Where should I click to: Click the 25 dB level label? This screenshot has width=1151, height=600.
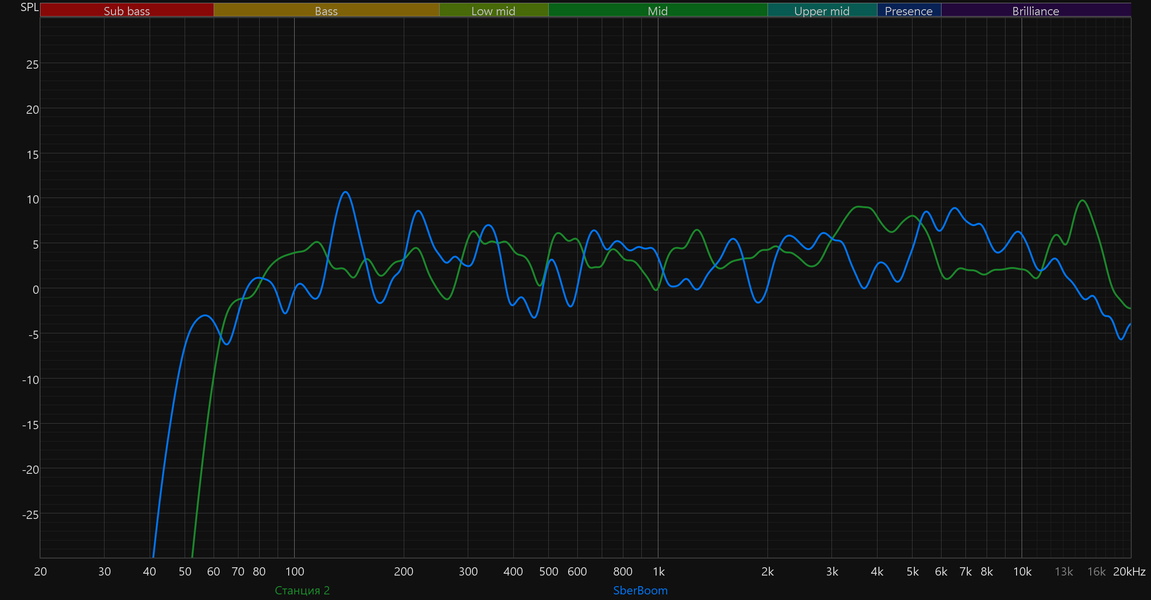pyautogui.click(x=32, y=65)
